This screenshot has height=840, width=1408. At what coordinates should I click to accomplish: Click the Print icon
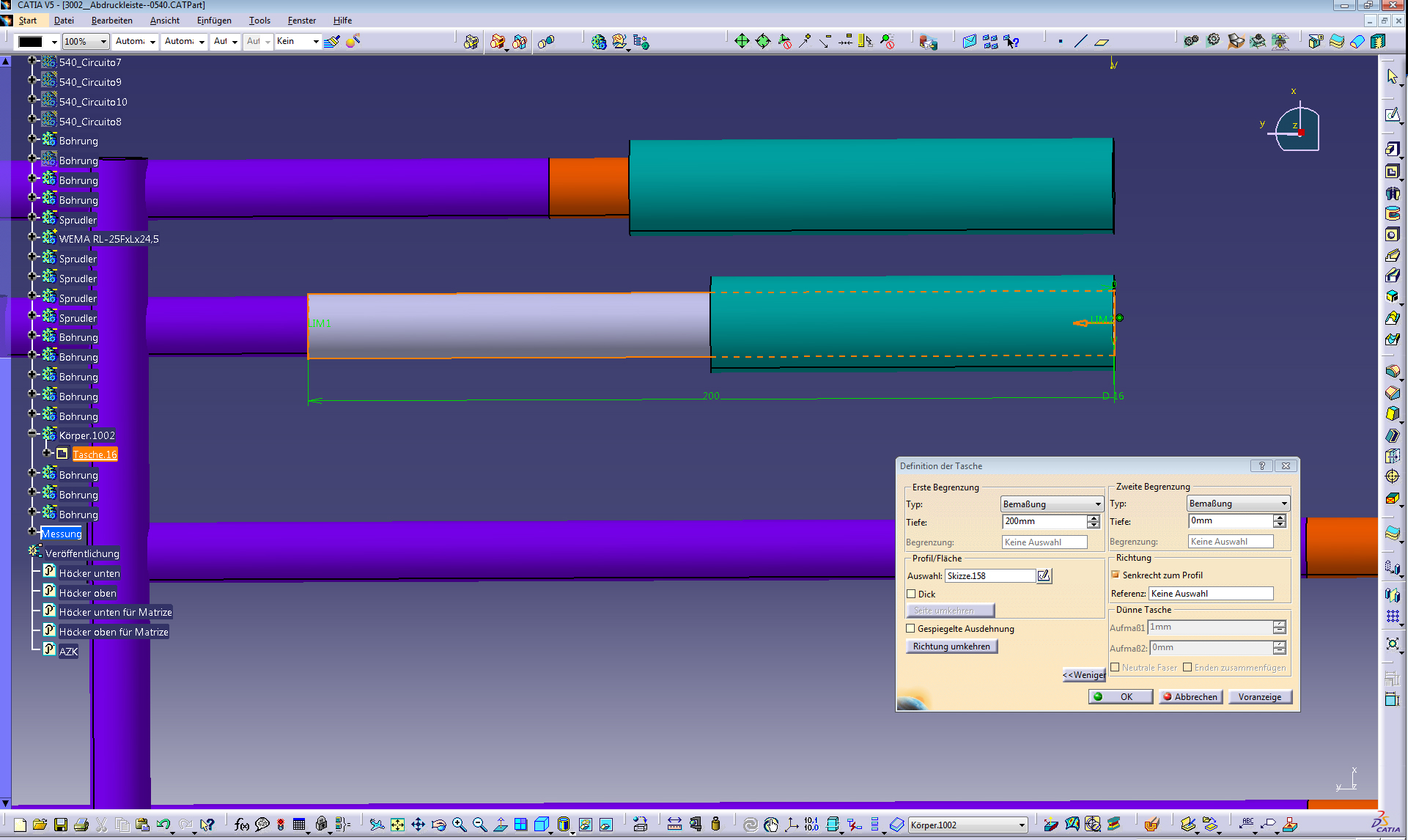81,825
